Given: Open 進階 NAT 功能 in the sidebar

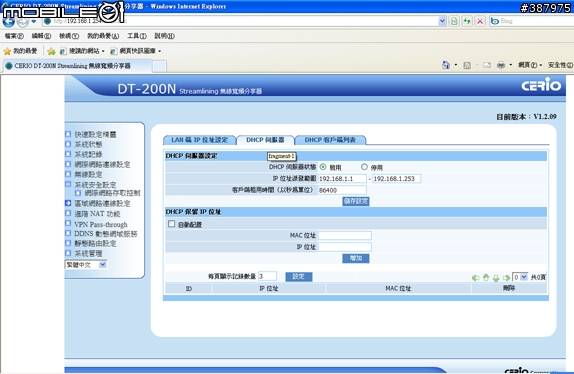Looking at the screenshot, I should click(x=97, y=213).
